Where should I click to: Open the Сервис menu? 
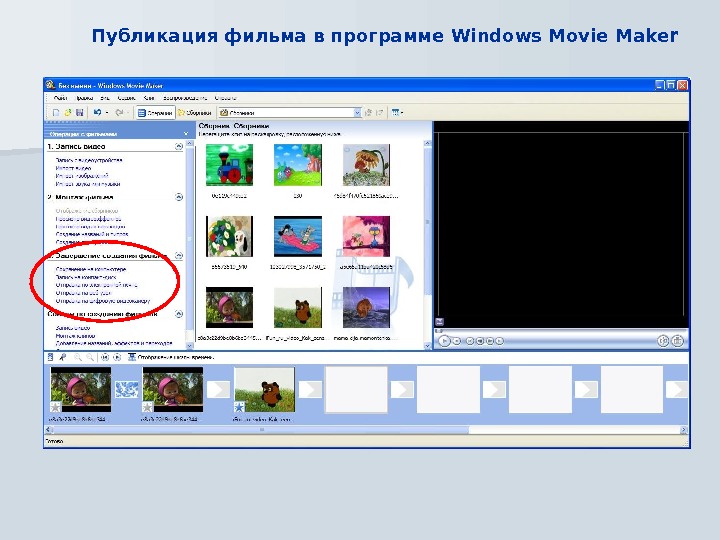point(126,98)
